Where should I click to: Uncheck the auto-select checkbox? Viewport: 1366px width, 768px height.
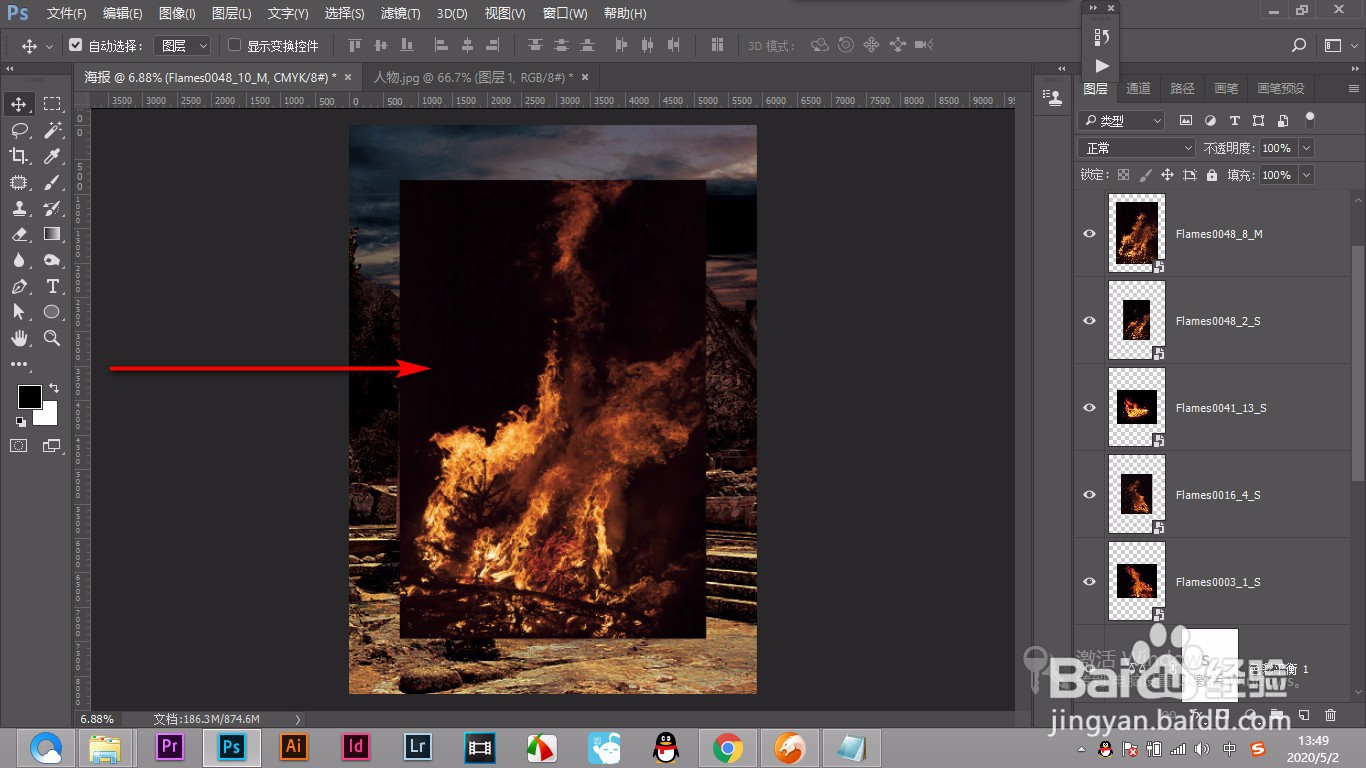point(75,45)
